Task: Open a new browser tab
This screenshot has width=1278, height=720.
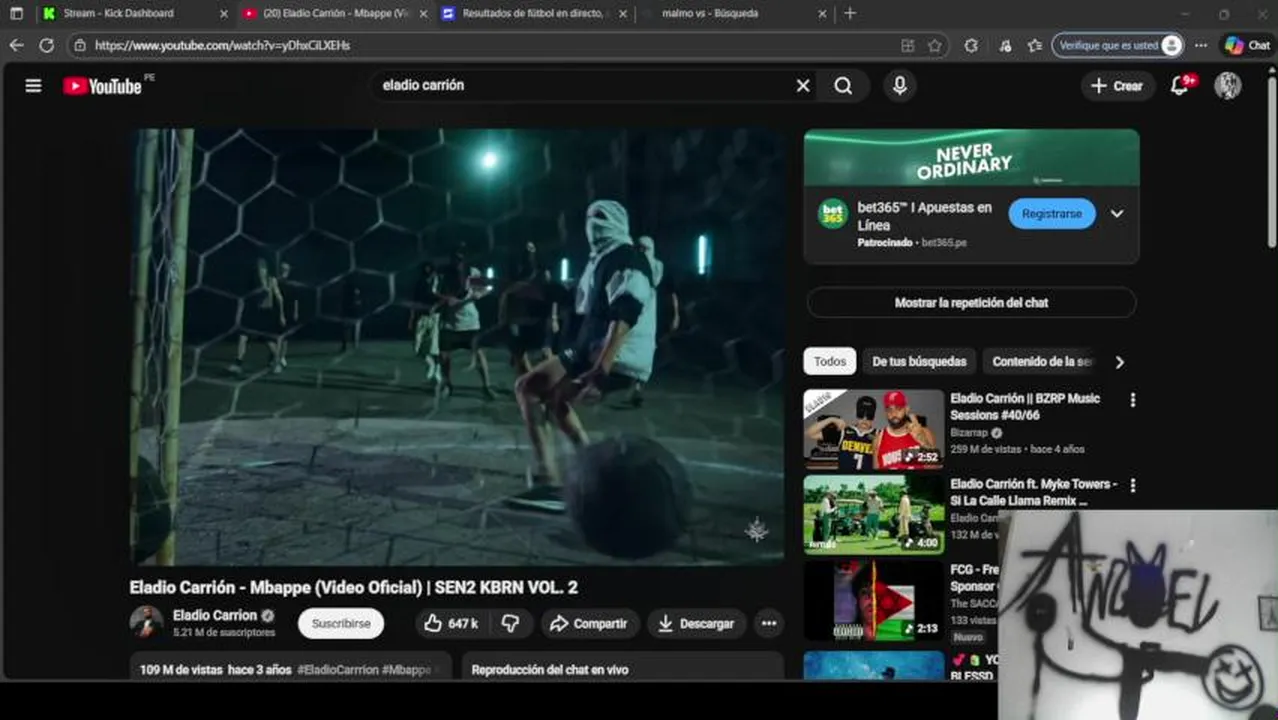Action: click(850, 13)
